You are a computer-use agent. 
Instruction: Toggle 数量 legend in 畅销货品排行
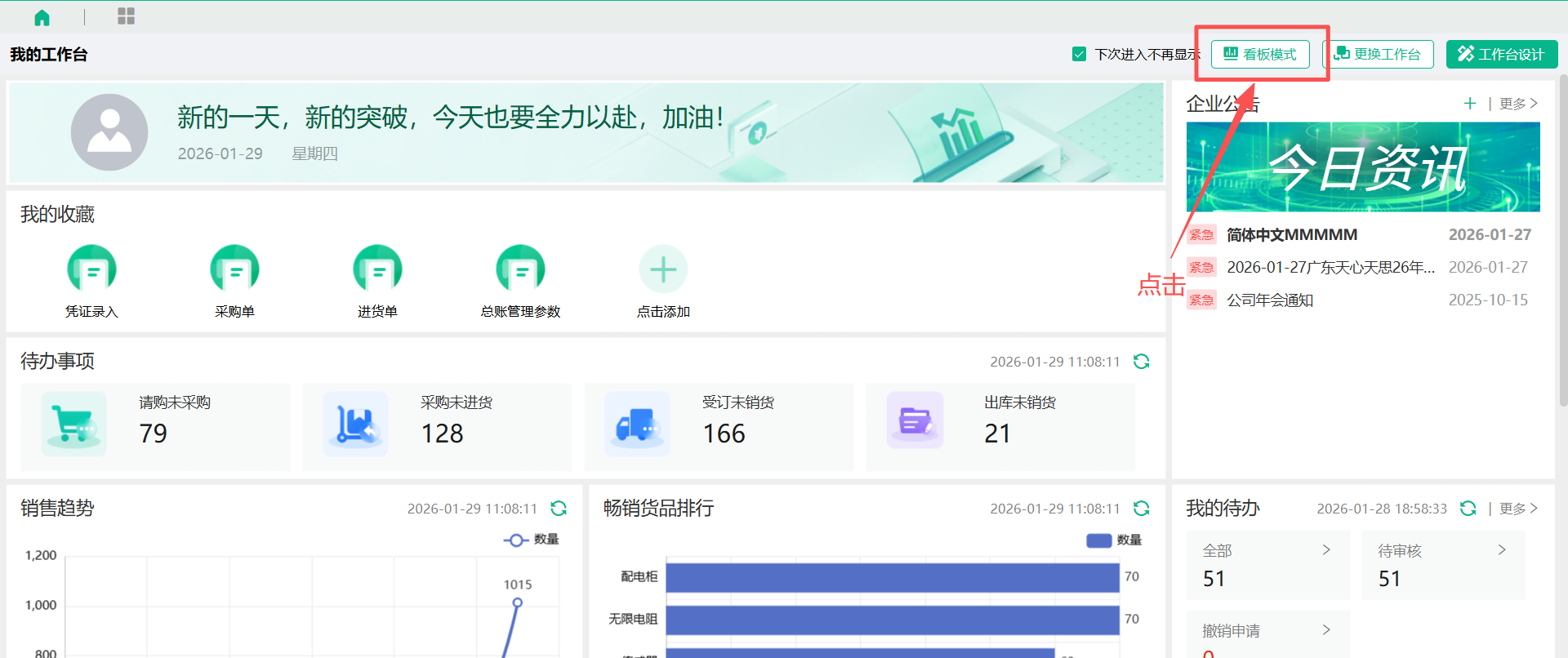(1114, 540)
